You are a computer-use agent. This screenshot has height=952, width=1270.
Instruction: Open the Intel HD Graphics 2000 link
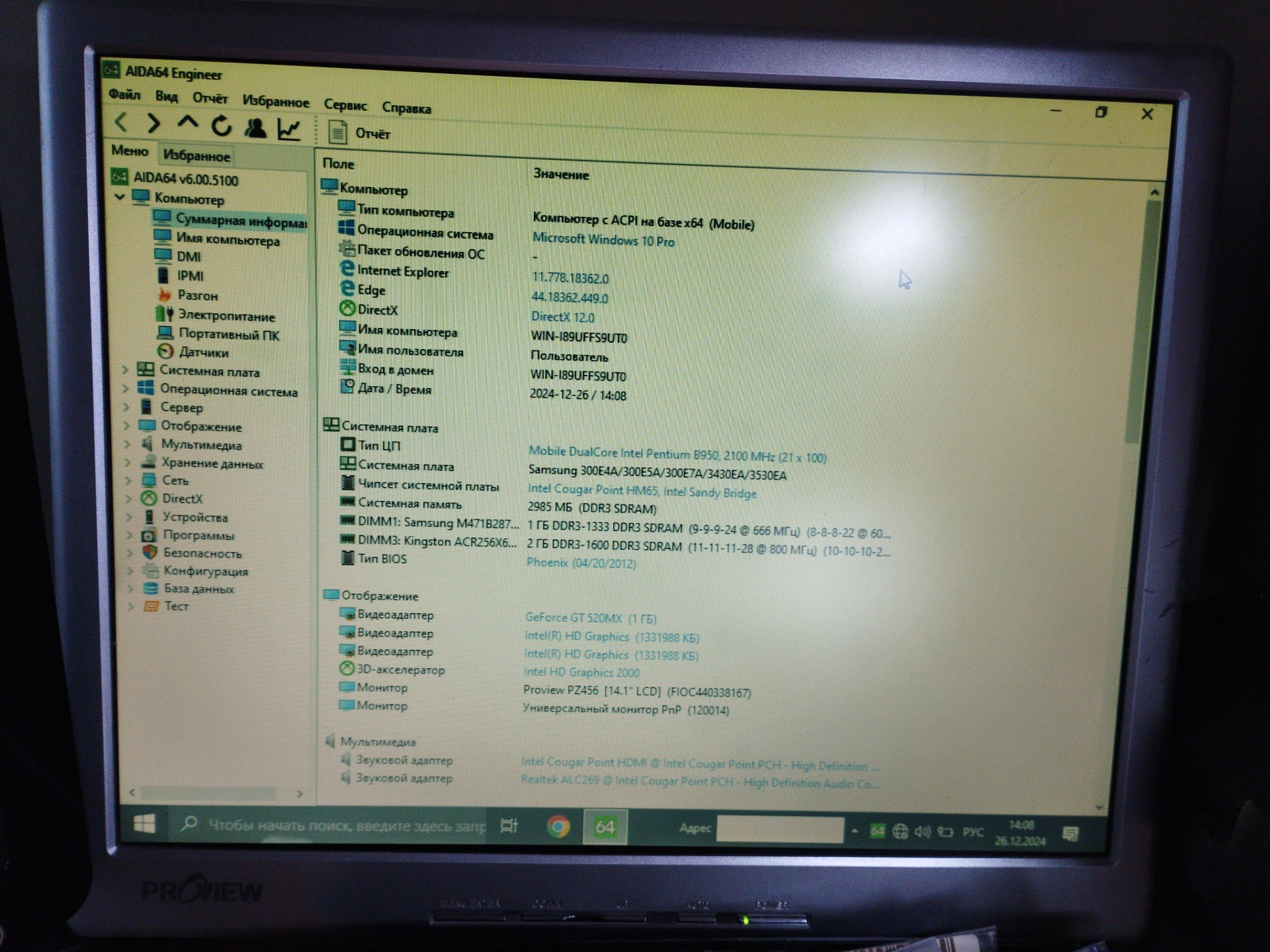(581, 672)
